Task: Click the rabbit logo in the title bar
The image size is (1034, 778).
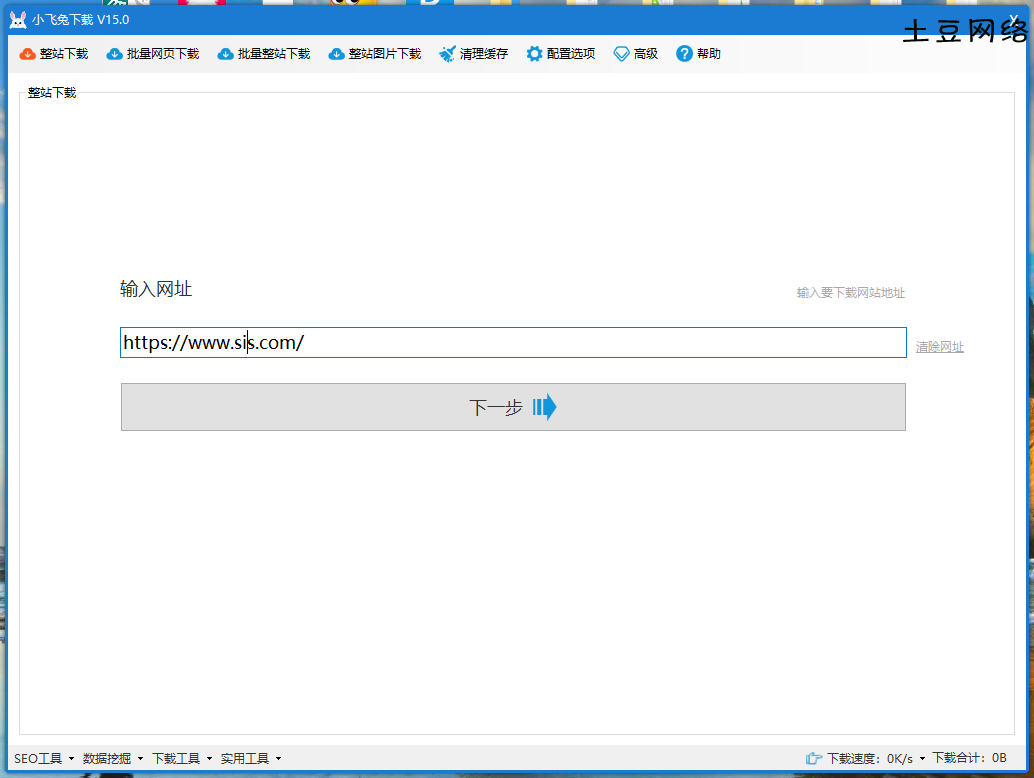Action: pos(17,19)
